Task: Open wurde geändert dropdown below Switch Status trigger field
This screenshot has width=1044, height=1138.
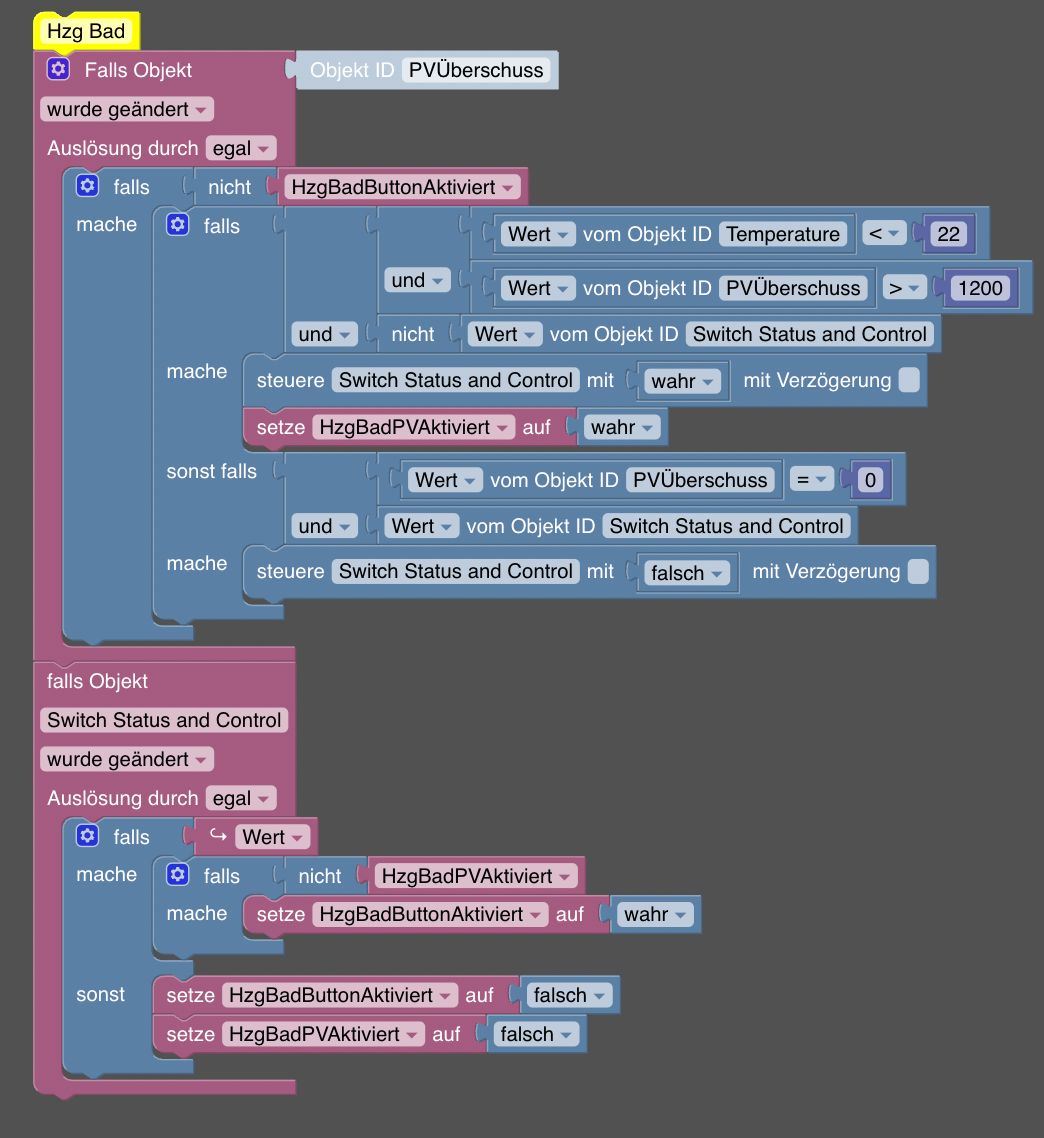Action: click(127, 759)
